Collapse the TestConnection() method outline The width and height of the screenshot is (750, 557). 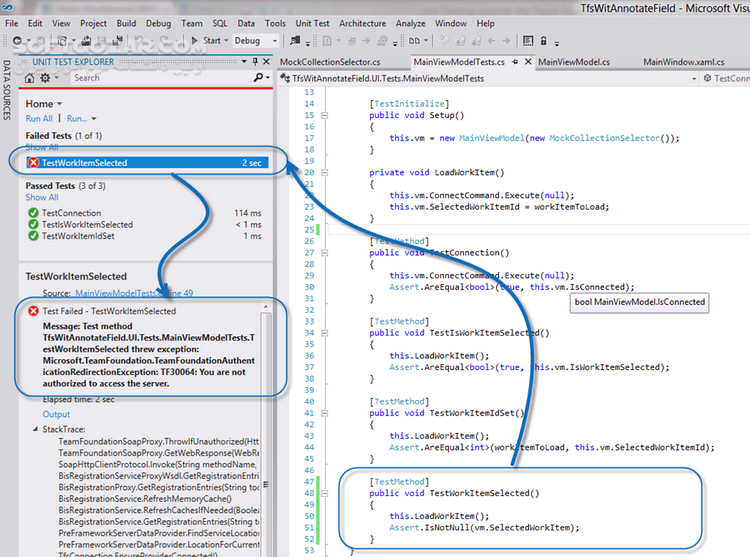point(325,253)
